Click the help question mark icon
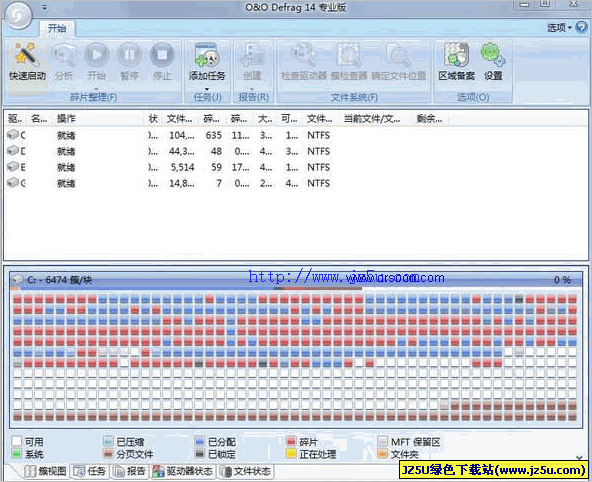592x482 pixels. tap(581, 27)
